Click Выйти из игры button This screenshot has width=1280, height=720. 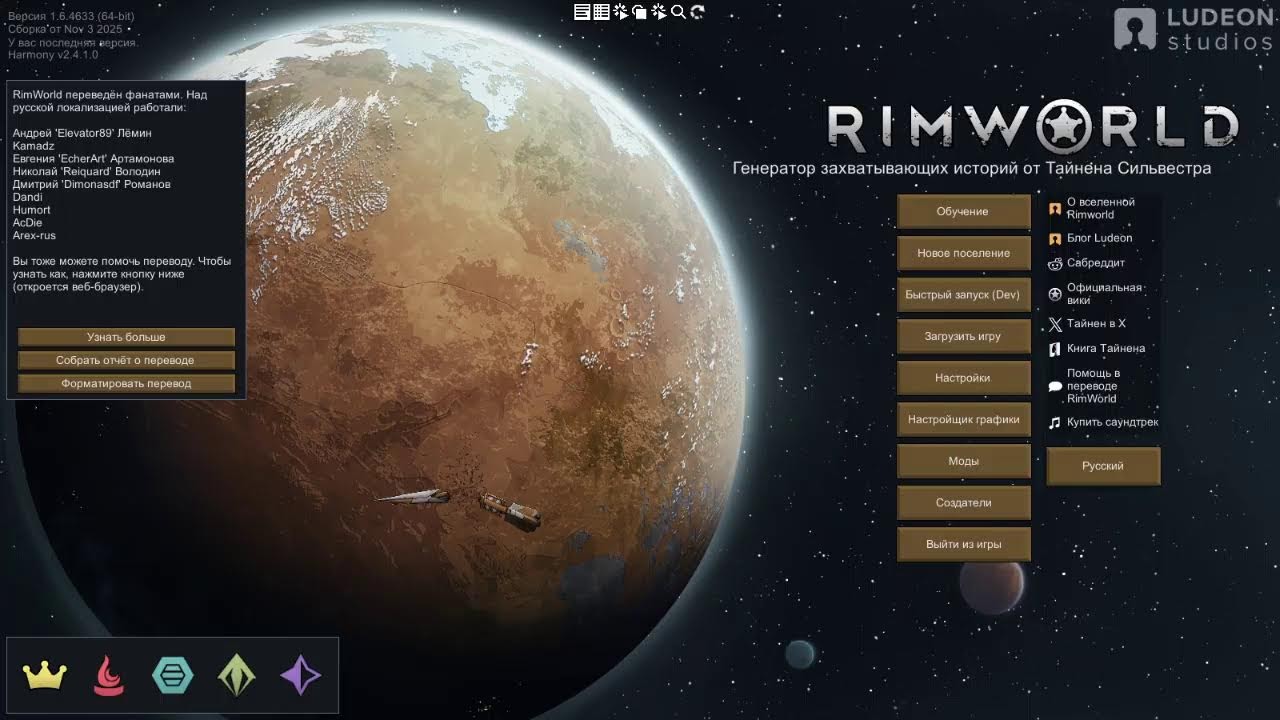(963, 544)
